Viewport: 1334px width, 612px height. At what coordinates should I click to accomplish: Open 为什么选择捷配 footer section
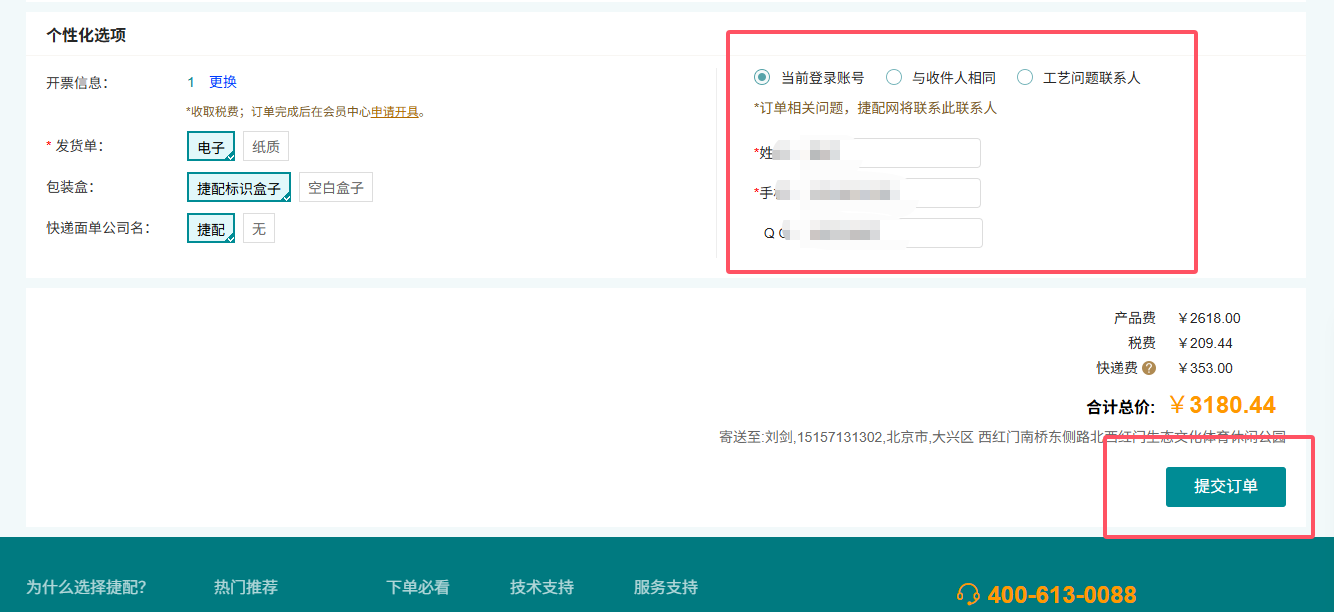[86, 587]
